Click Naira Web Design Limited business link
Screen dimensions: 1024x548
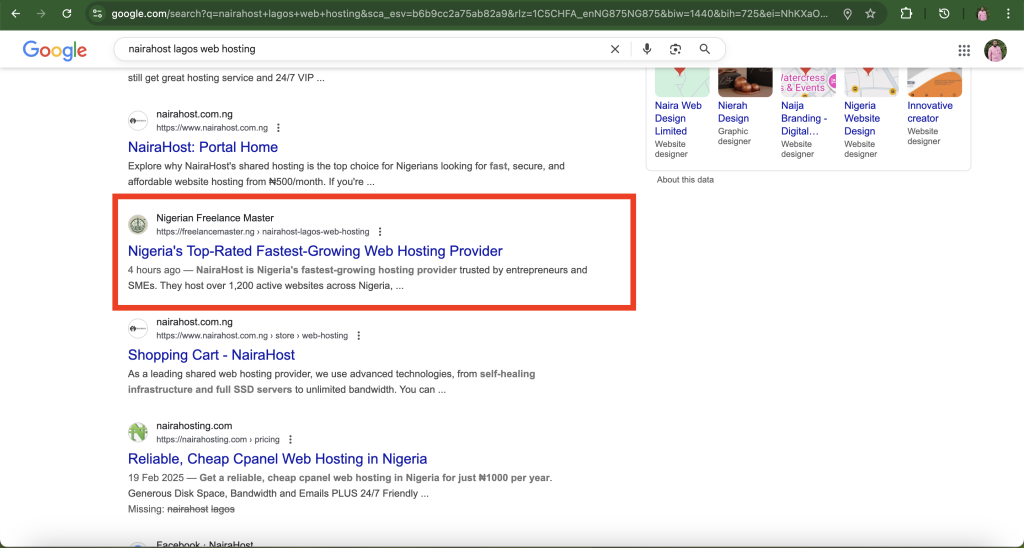pos(679,118)
